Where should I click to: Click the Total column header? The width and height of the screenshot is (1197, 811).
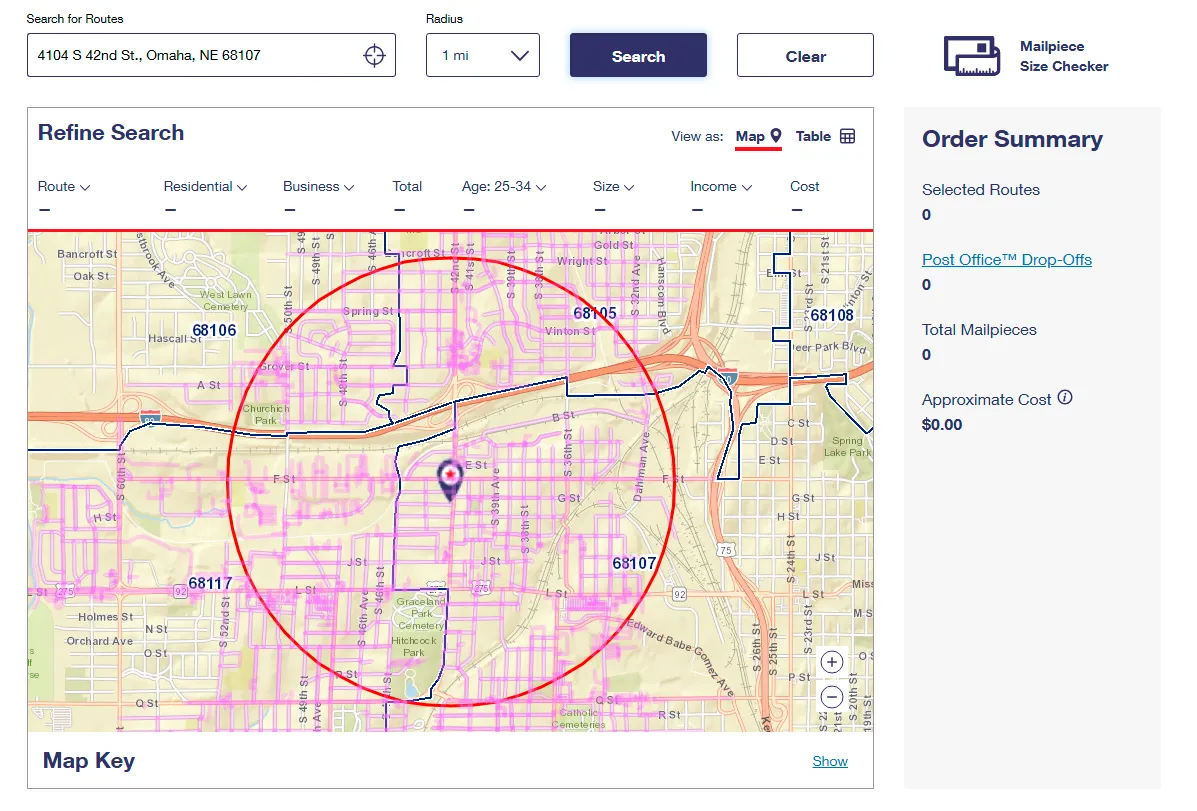pos(407,186)
